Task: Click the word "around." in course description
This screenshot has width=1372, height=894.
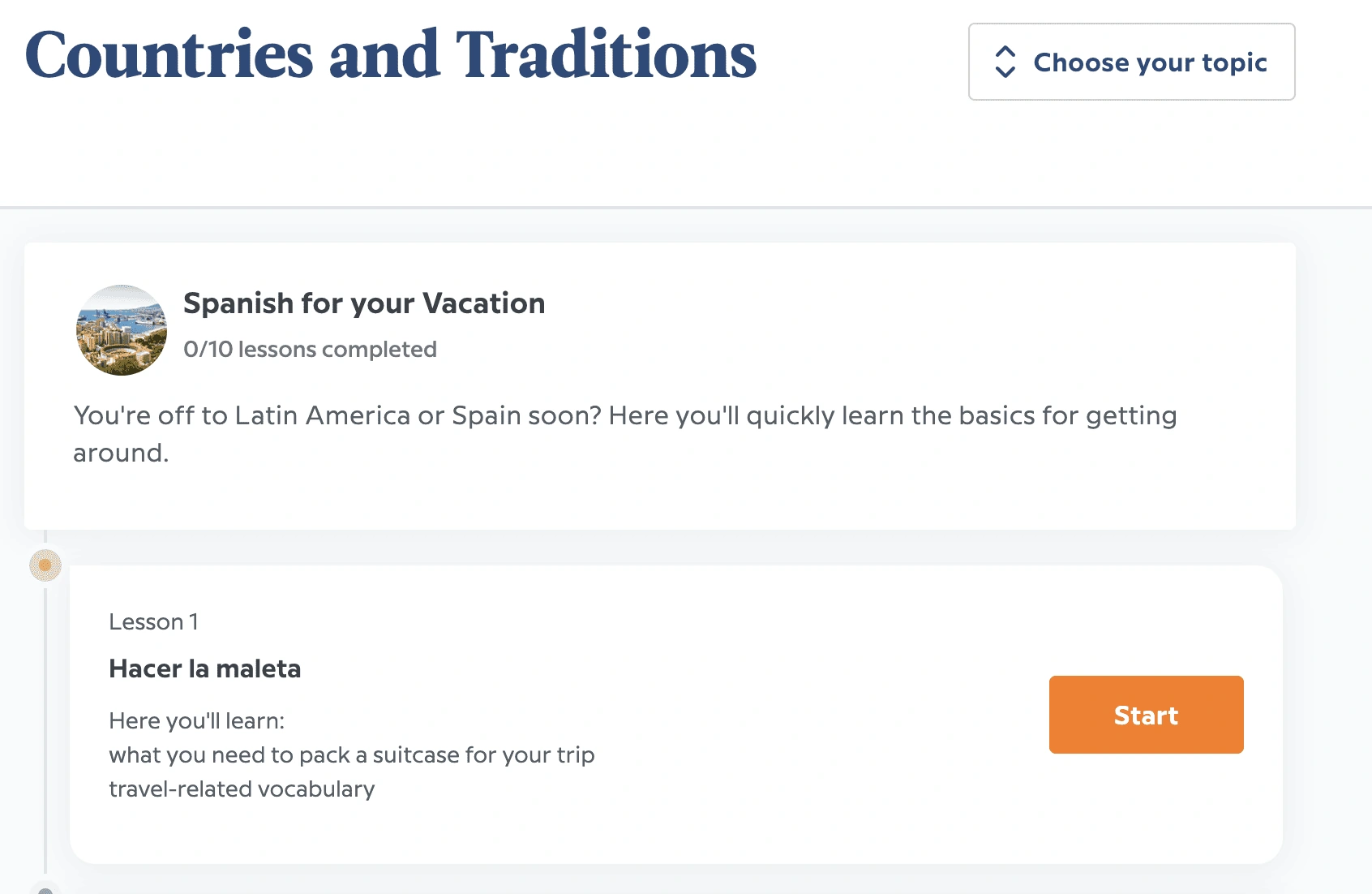Action: point(121,453)
